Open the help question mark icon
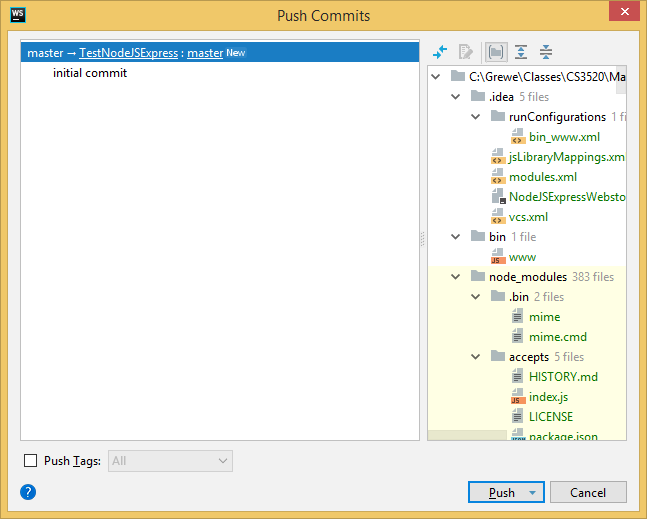This screenshot has width=647, height=519. pos(28,492)
